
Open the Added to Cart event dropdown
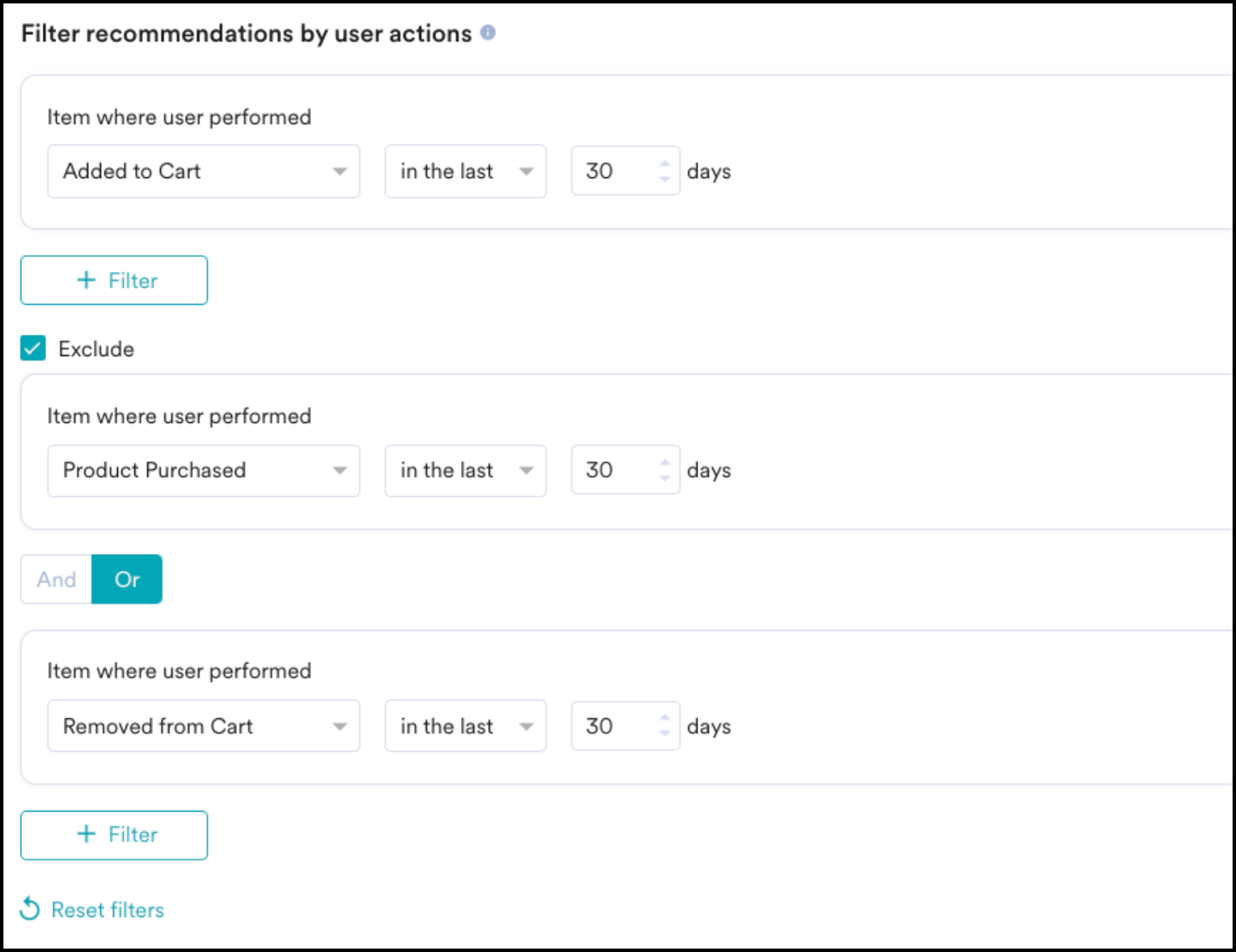[x=204, y=171]
